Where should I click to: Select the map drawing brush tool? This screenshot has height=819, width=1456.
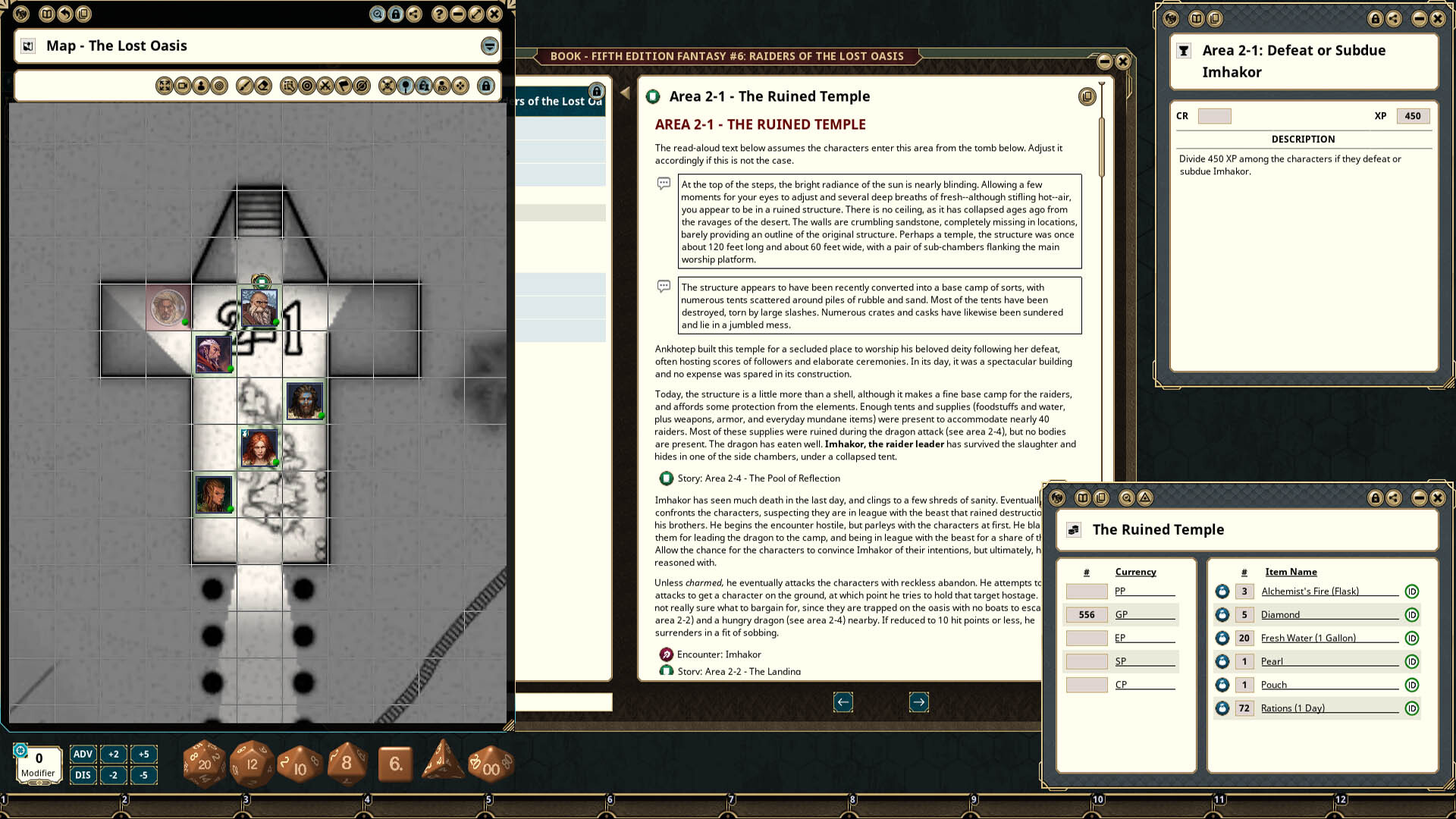click(244, 86)
